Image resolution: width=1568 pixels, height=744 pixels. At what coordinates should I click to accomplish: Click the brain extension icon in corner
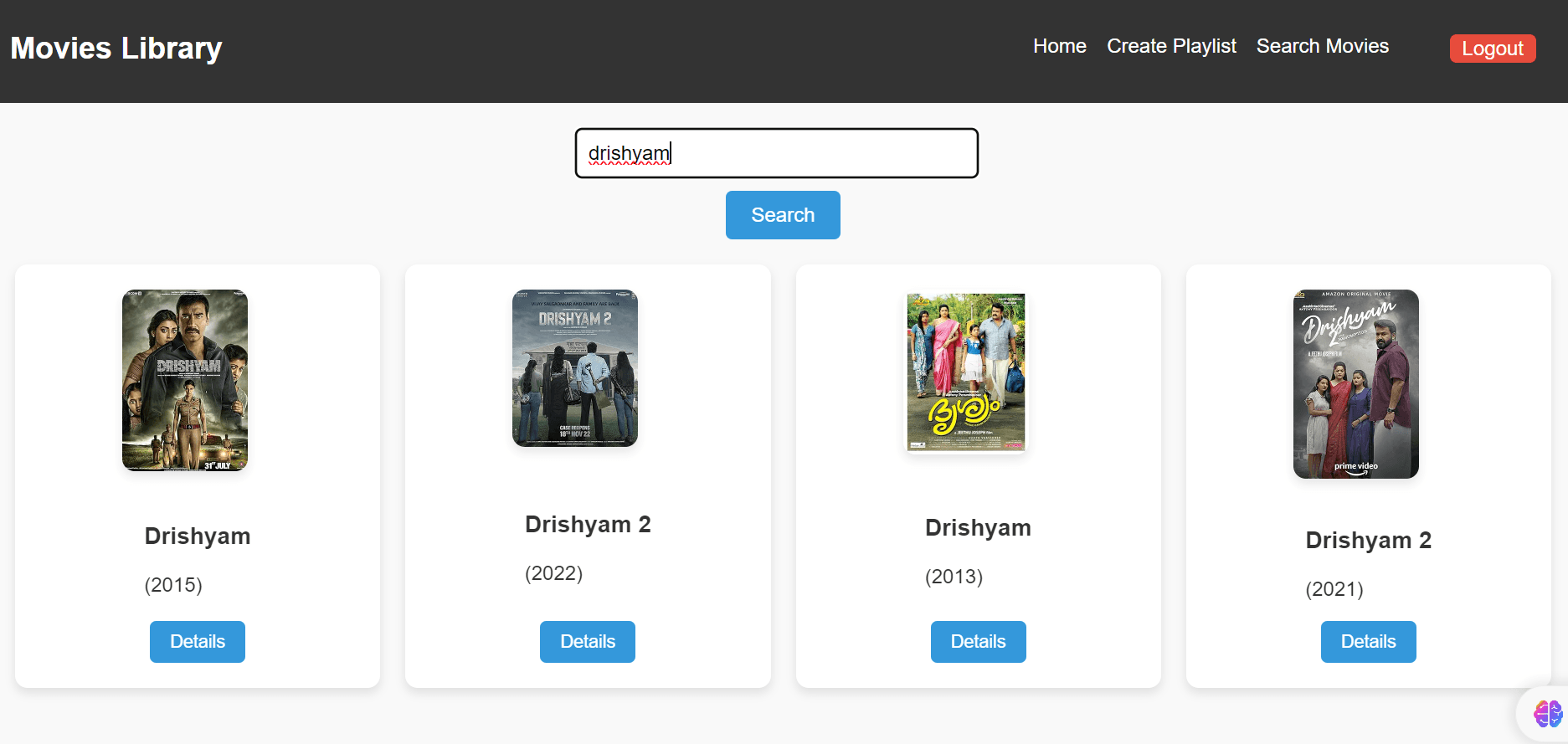[1547, 714]
